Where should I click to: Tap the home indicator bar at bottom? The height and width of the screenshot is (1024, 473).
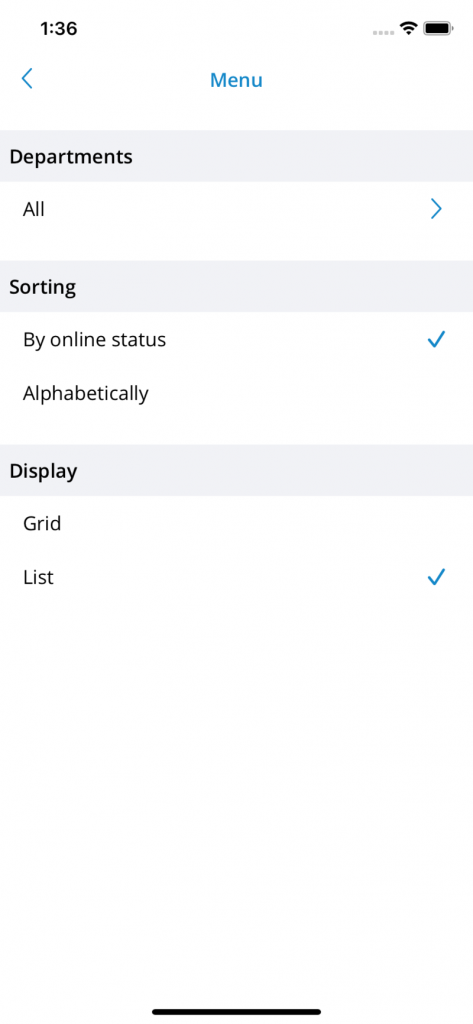click(x=236, y=1012)
